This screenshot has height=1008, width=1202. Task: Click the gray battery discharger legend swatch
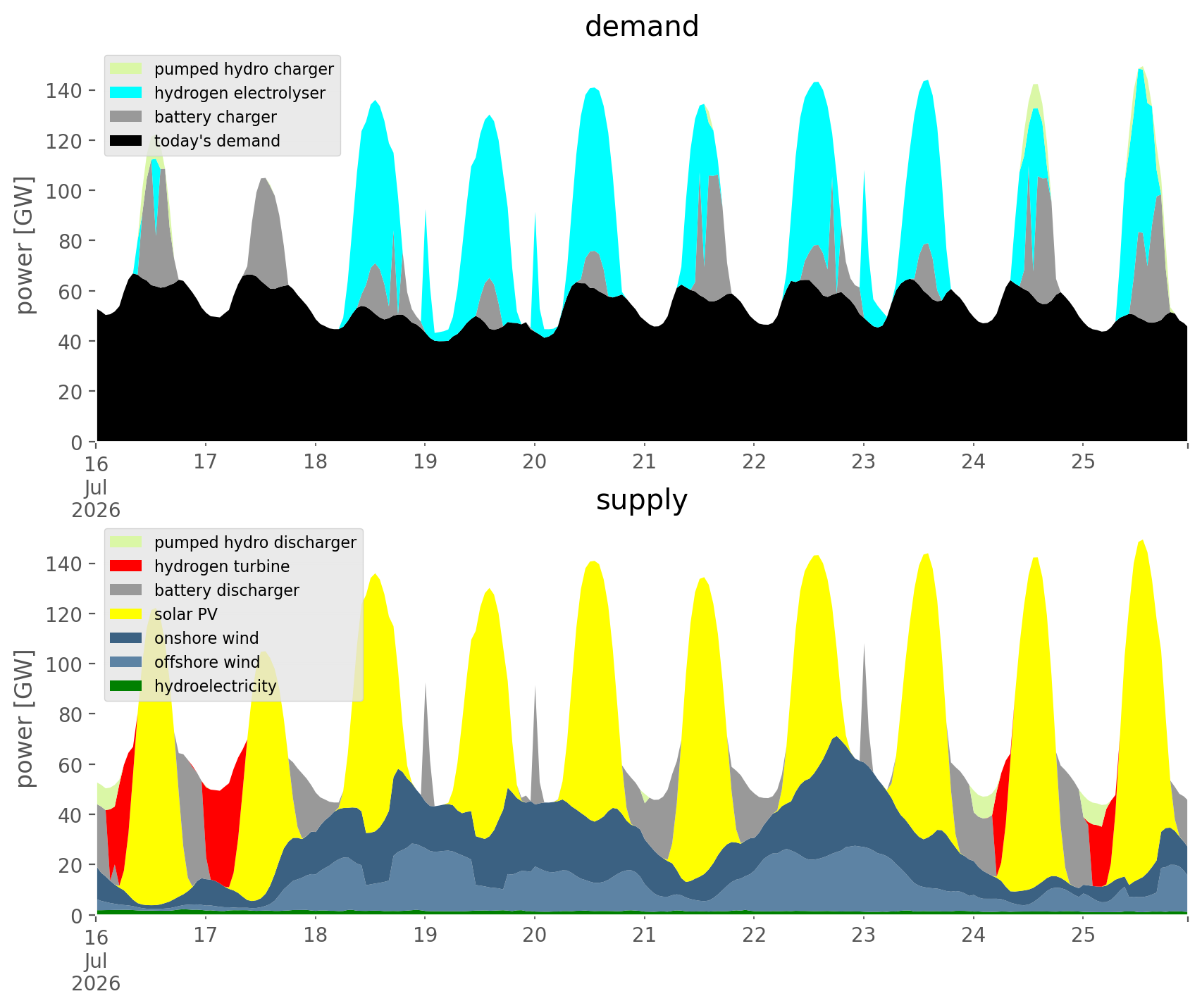tap(127, 590)
